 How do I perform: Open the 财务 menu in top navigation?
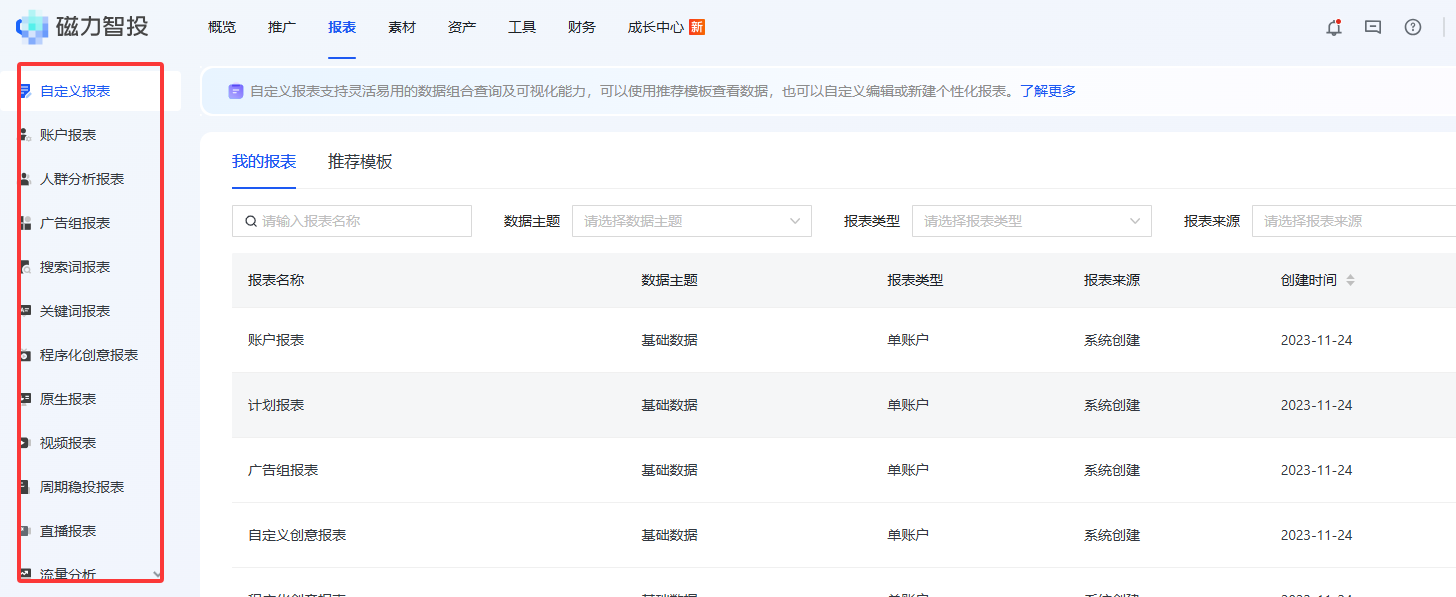coord(581,27)
